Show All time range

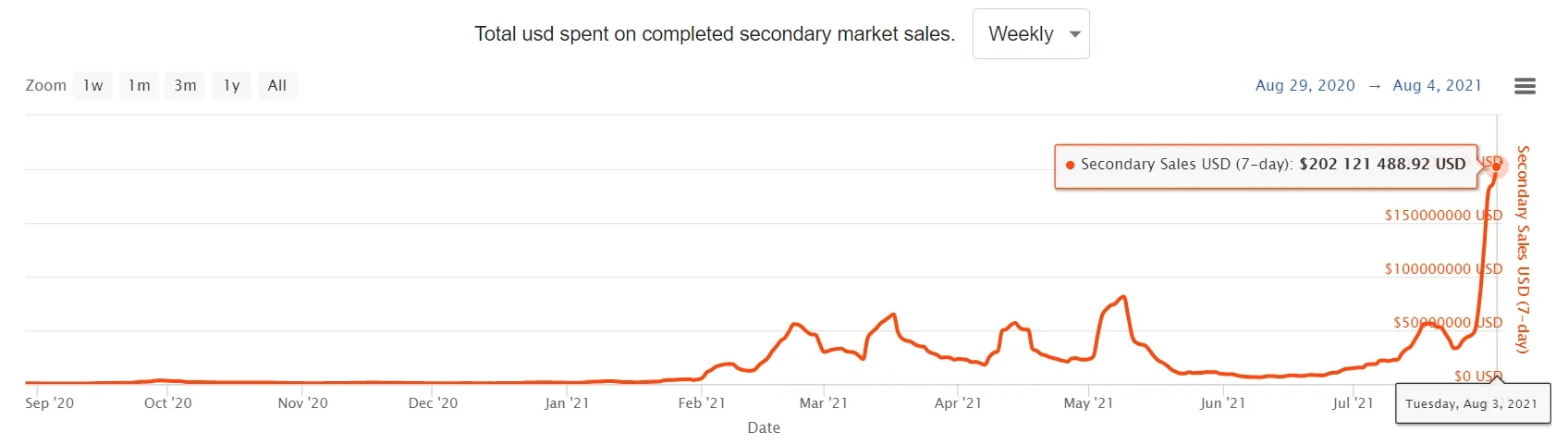[276, 86]
